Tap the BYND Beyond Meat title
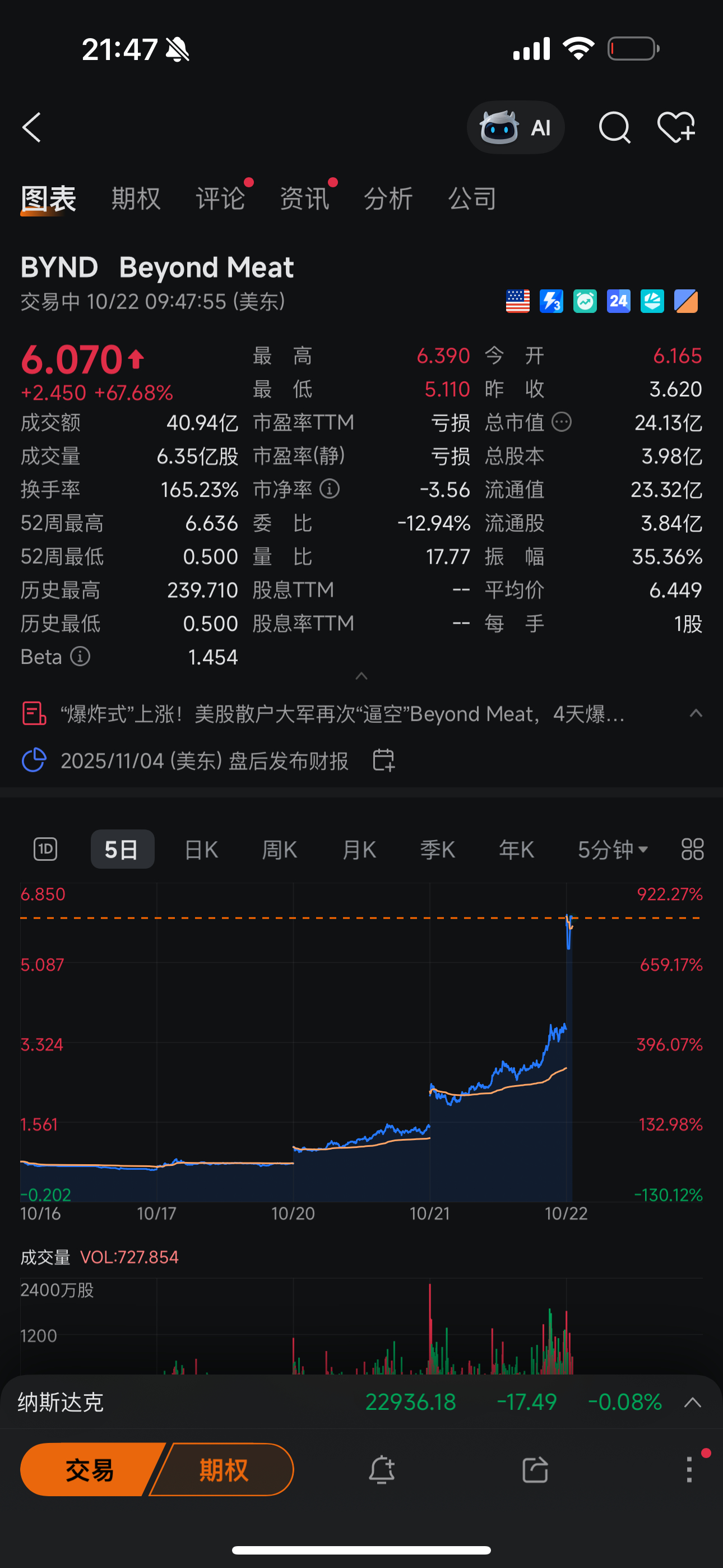The image size is (723, 1568). pyautogui.click(x=157, y=267)
